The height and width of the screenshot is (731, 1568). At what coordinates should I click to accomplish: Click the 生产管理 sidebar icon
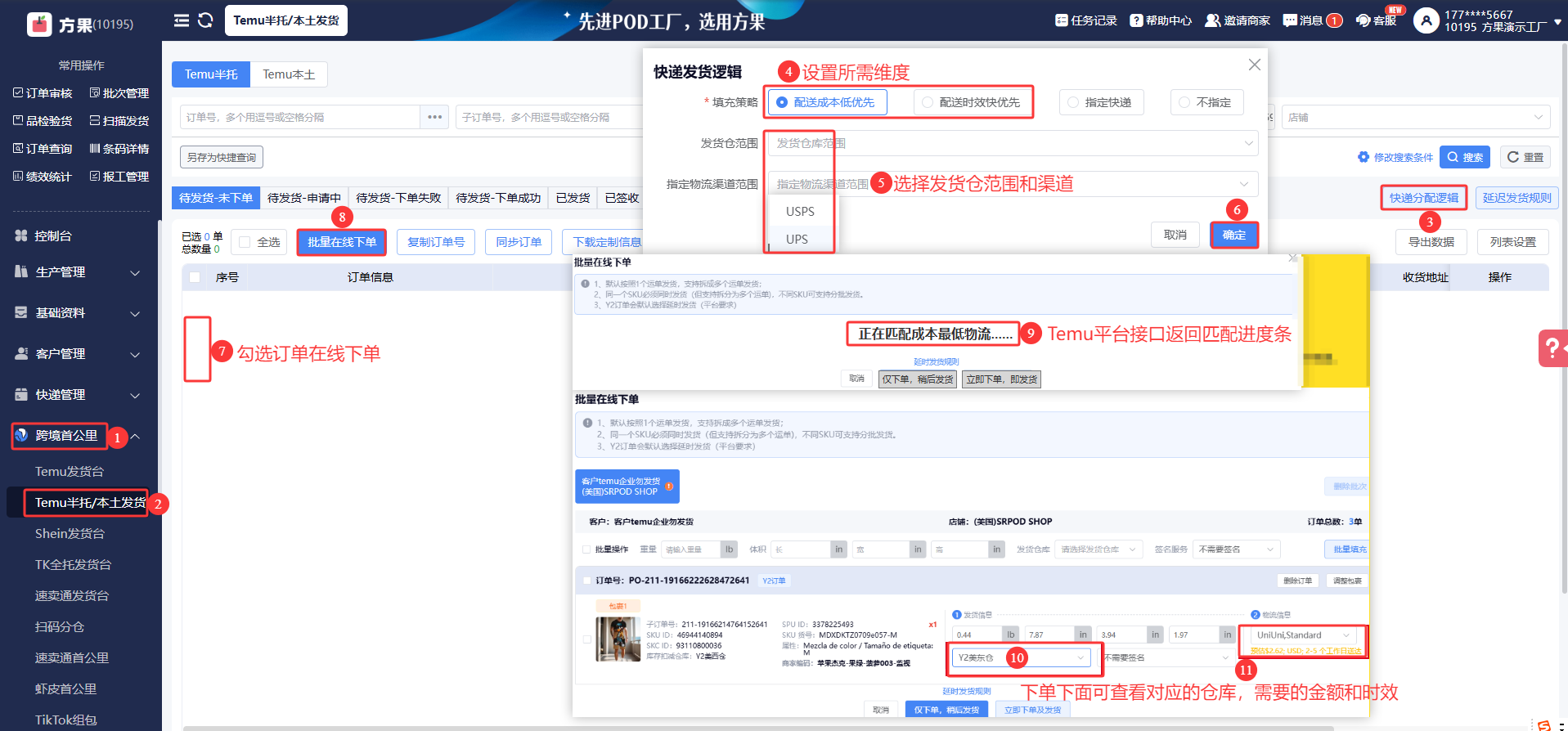(21, 271)
